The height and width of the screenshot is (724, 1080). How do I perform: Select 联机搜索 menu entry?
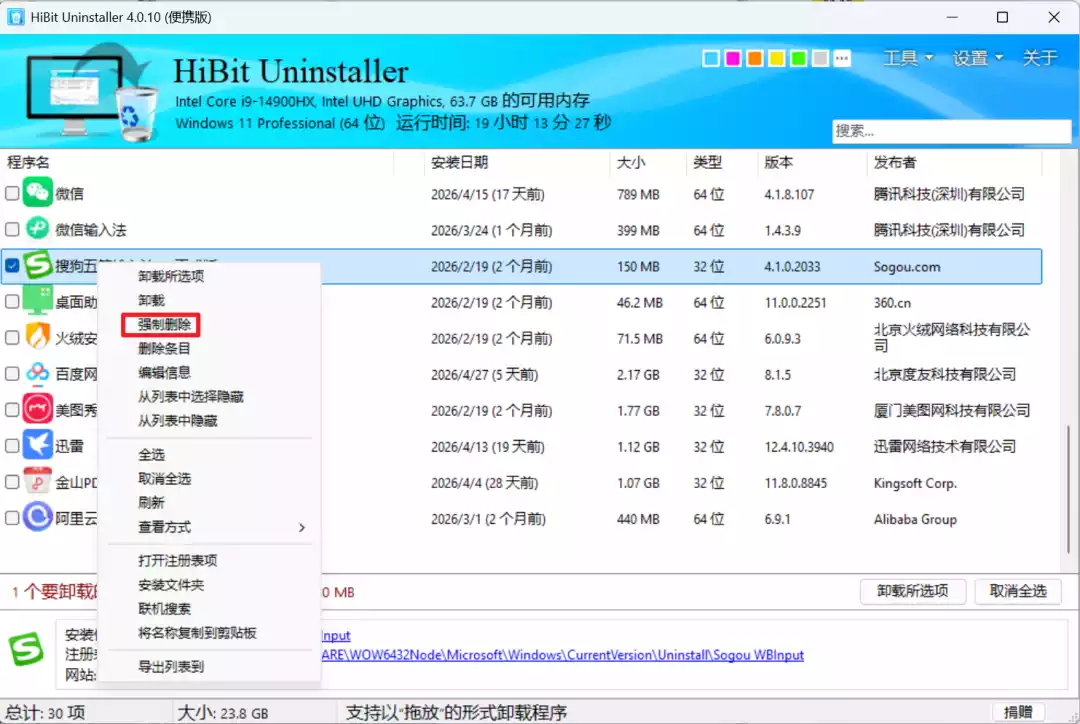(163, 609)
